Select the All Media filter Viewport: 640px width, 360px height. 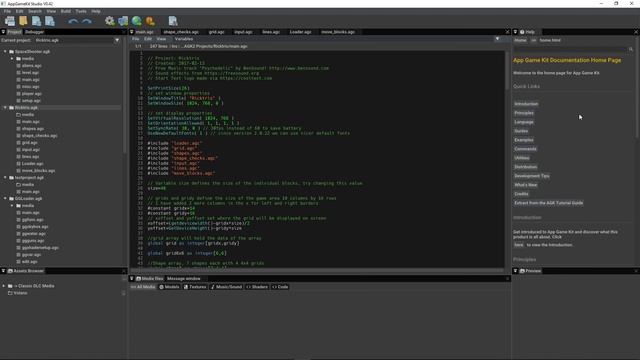click(x=143, y=287)
